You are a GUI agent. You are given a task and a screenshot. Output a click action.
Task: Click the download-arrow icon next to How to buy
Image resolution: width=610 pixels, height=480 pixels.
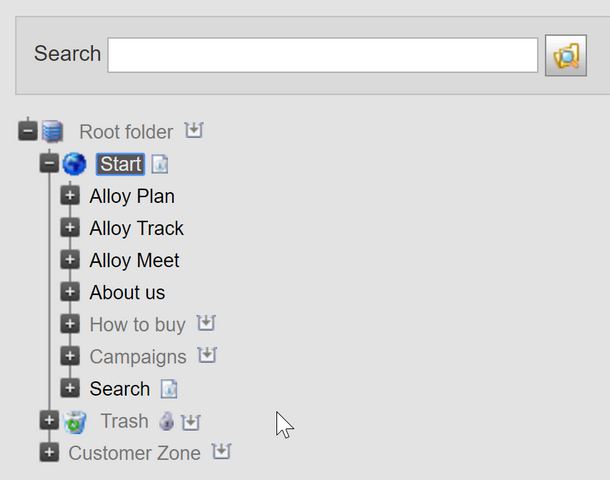point(206,324)
